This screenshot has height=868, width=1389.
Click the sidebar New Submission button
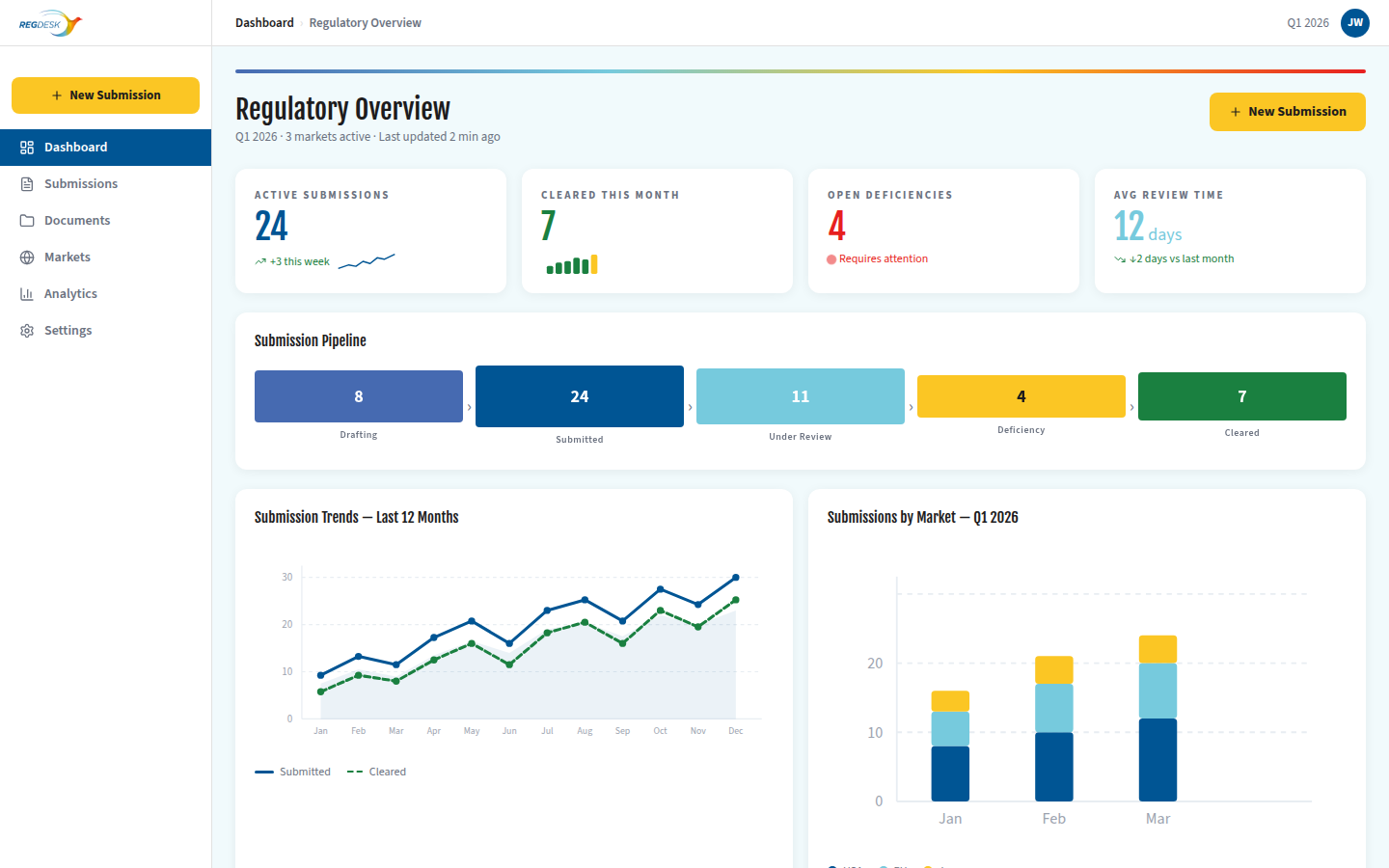pos(105,95)
